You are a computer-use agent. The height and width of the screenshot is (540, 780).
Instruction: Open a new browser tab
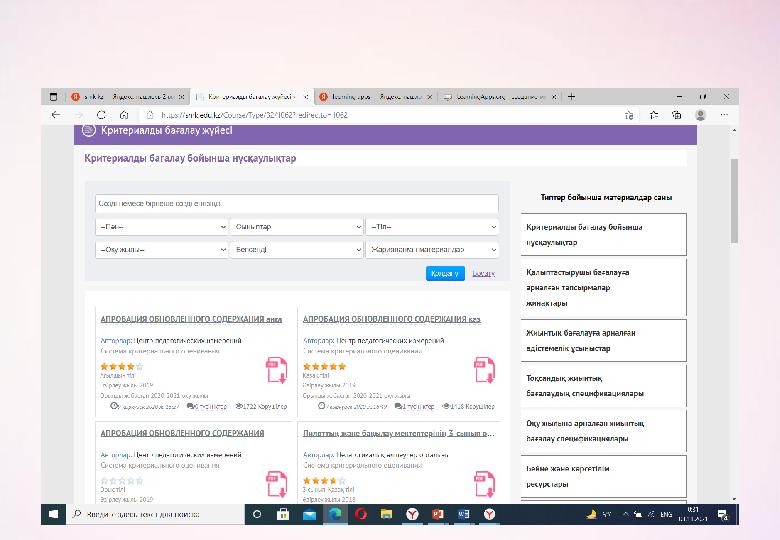[572, 96]
